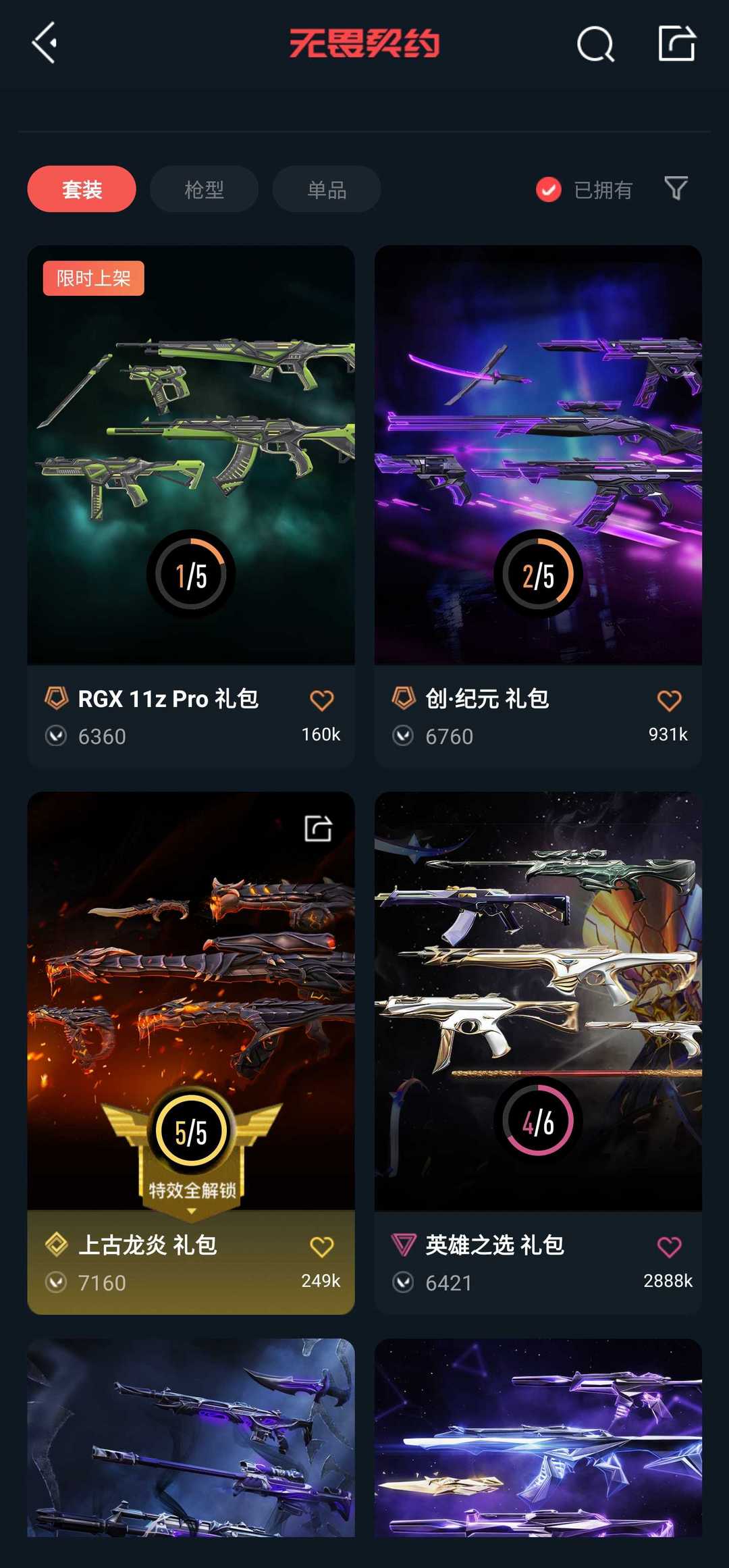
Task: Like the 创·纪元 礼包 heart icon
Action: pyautogui.click(x=670, y=700)
